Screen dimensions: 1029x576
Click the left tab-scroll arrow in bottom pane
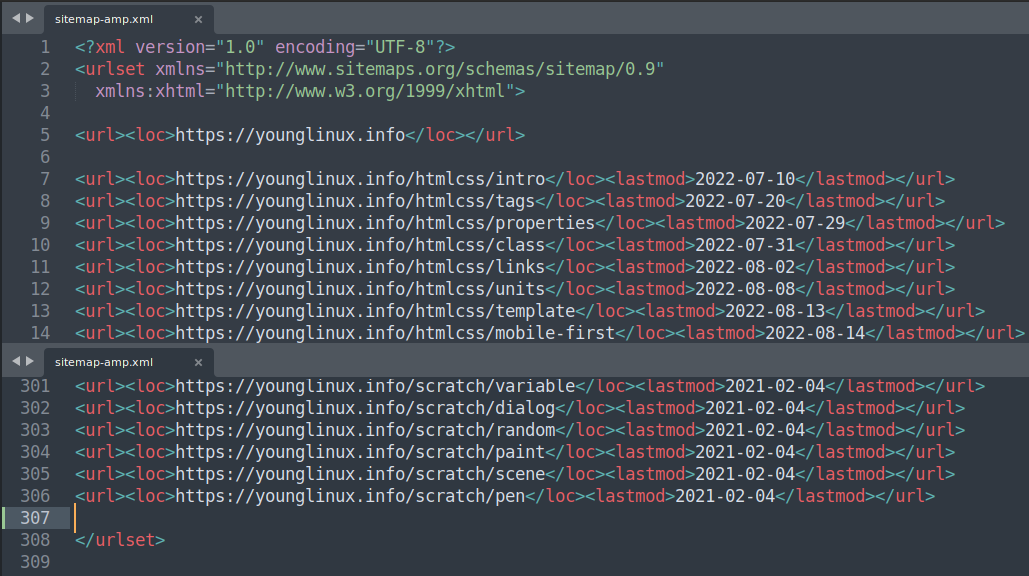click(16, 361)
